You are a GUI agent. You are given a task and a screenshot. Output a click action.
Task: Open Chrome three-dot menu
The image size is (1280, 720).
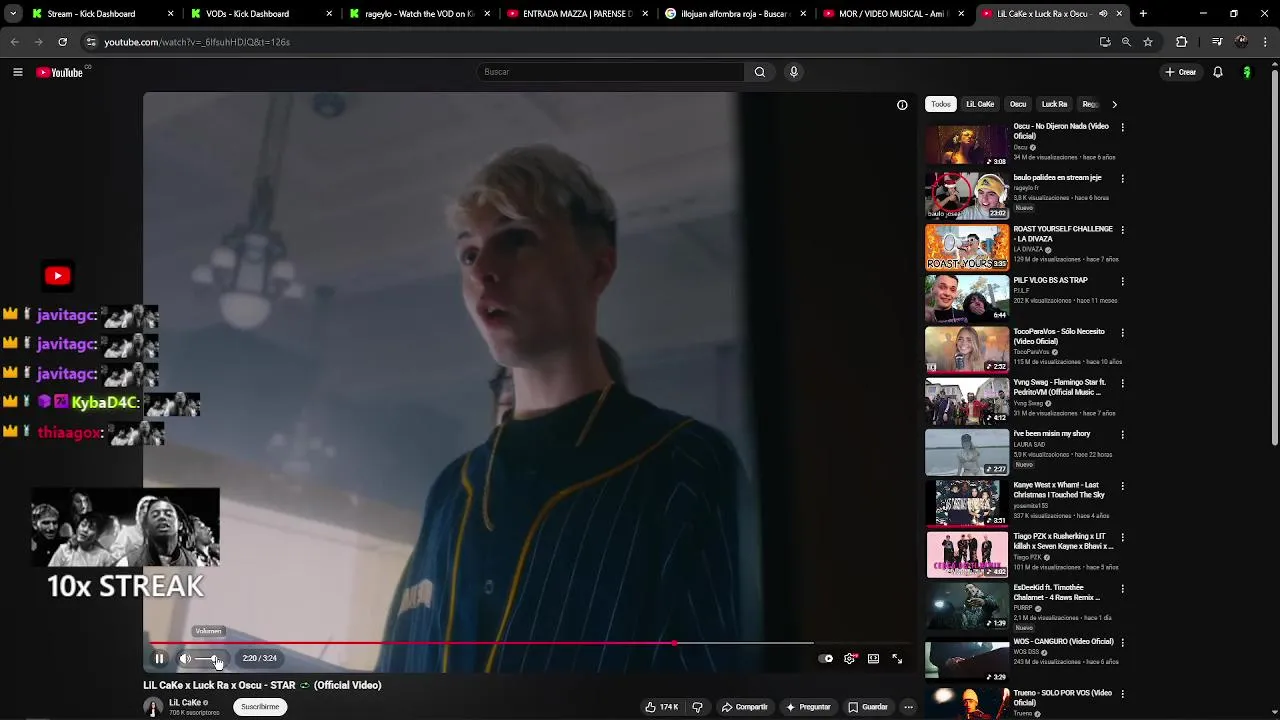(x=1266, y=42)
